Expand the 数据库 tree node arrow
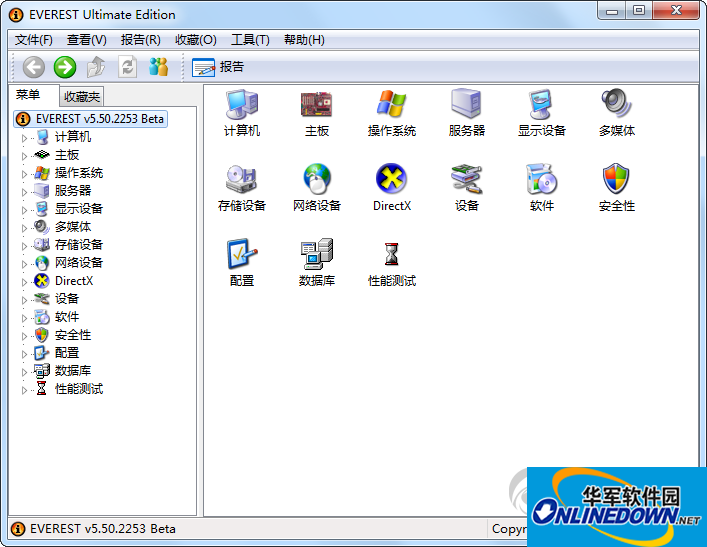The height and width of the screenshot is (547, 707). (24, 372)
